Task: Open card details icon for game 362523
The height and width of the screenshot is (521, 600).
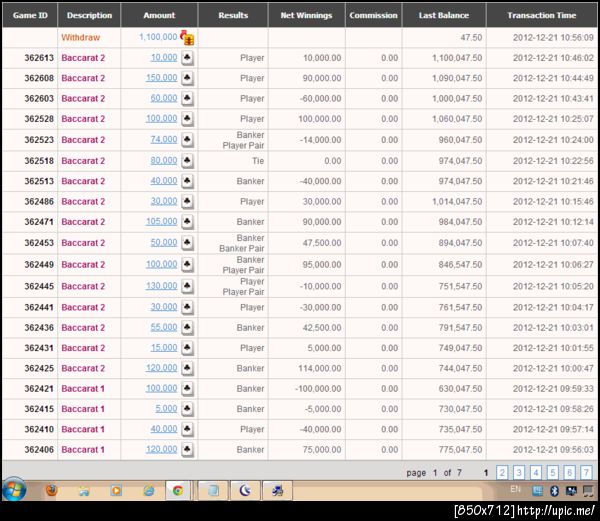Action: click(187, 140)
